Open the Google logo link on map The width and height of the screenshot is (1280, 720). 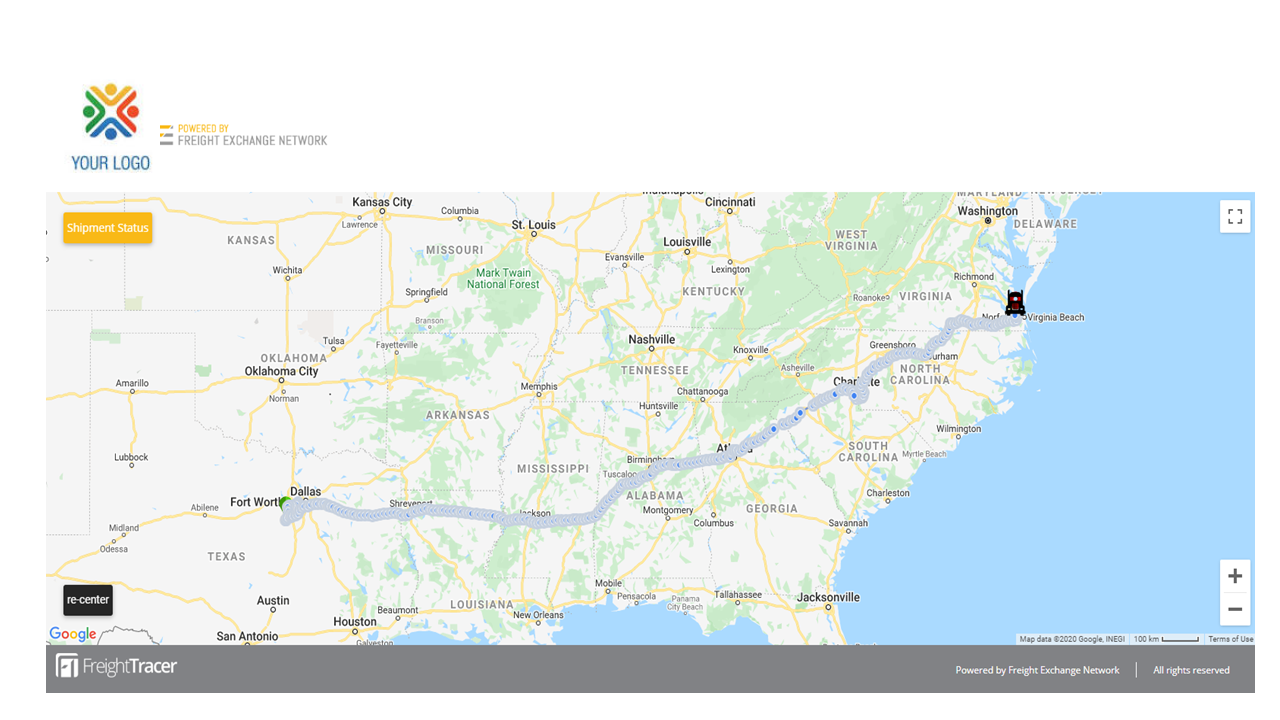(x=73, y=634)
